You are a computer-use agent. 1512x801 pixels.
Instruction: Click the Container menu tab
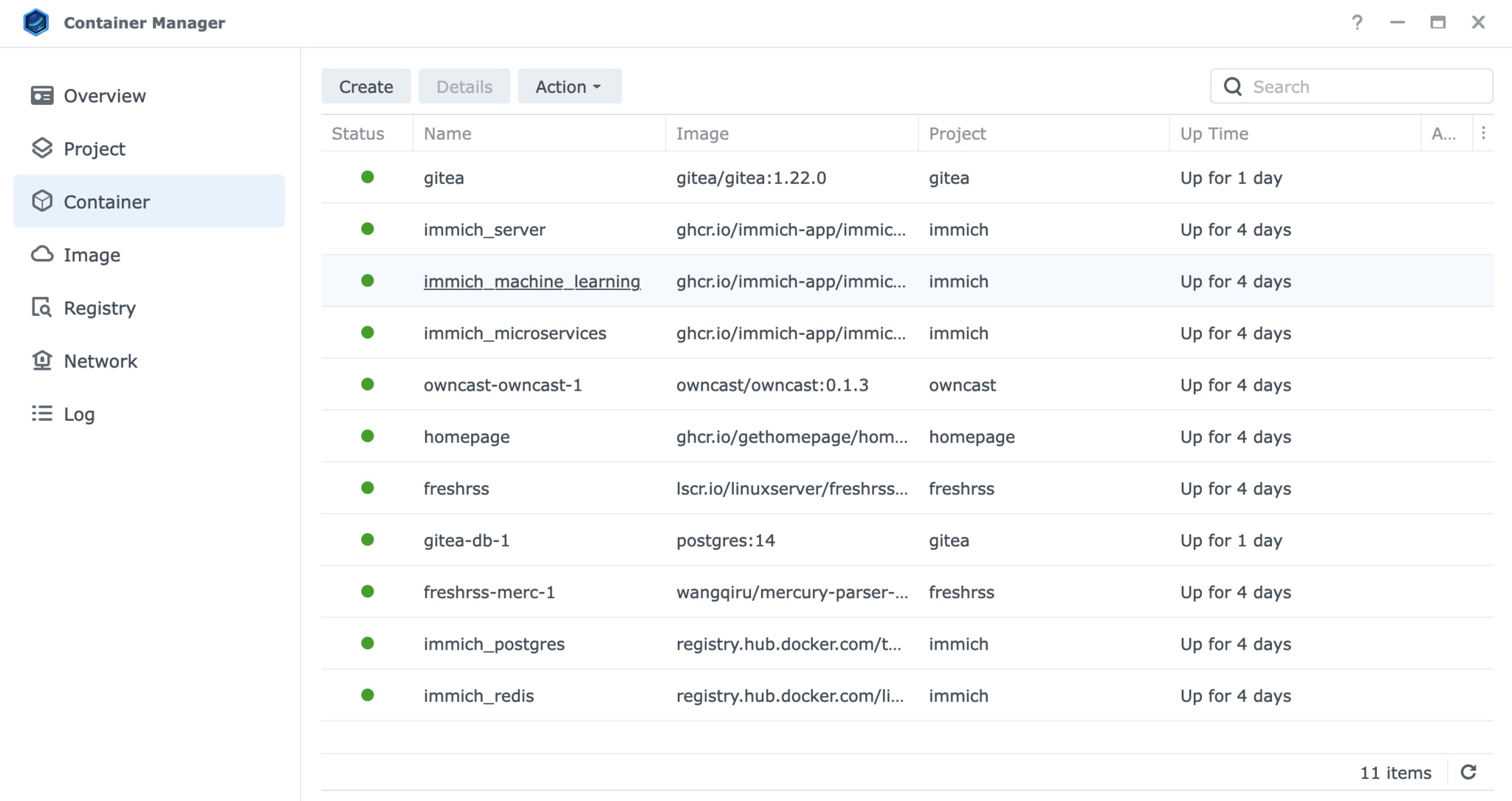[108, 202]
